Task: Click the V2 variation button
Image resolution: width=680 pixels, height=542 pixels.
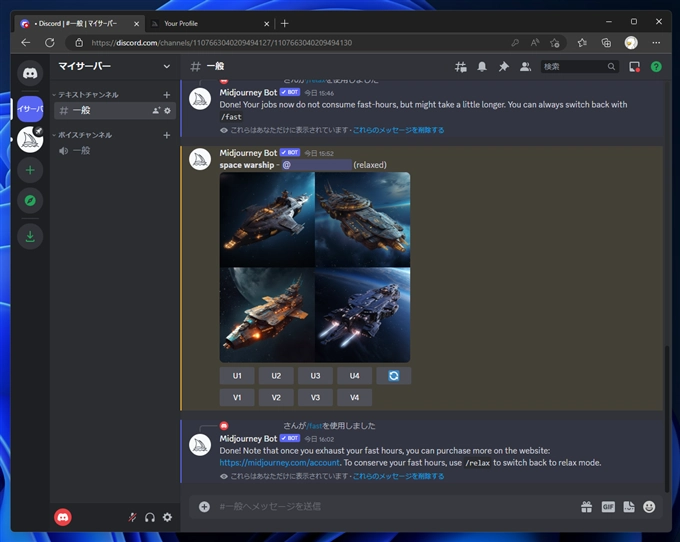Action: 276,397
